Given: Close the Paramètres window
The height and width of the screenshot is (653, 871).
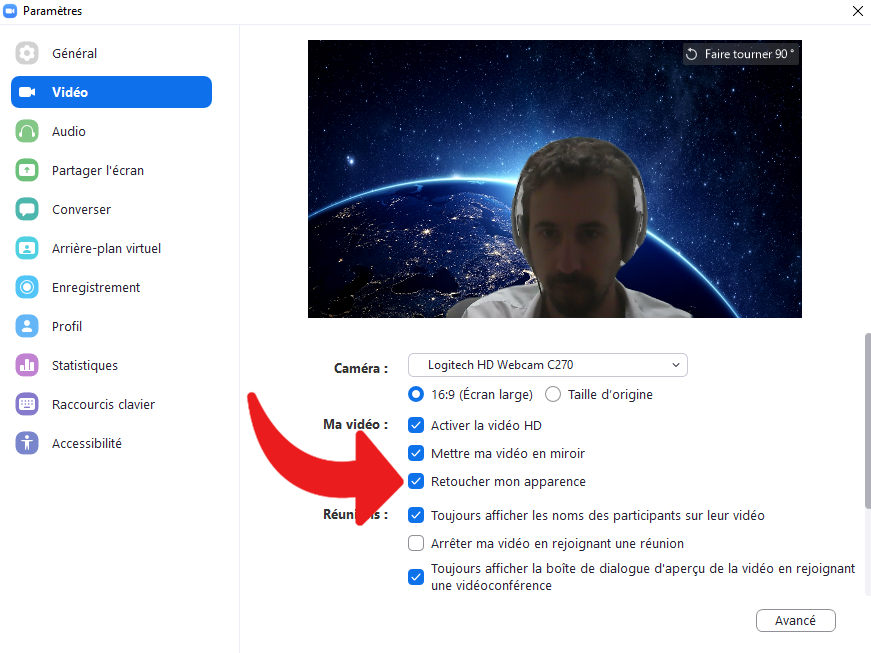Looking at the screenshot, I should tap(857, 11).
